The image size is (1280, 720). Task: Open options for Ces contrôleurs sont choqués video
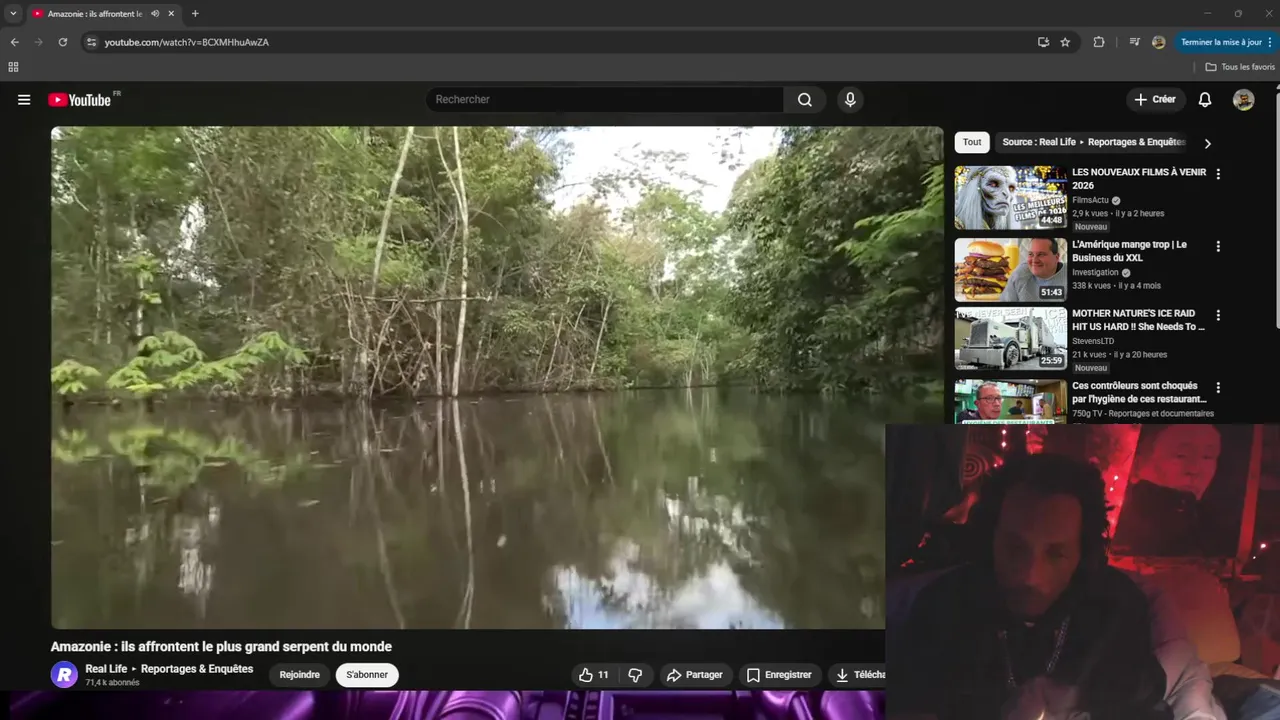pos(1218,388)
